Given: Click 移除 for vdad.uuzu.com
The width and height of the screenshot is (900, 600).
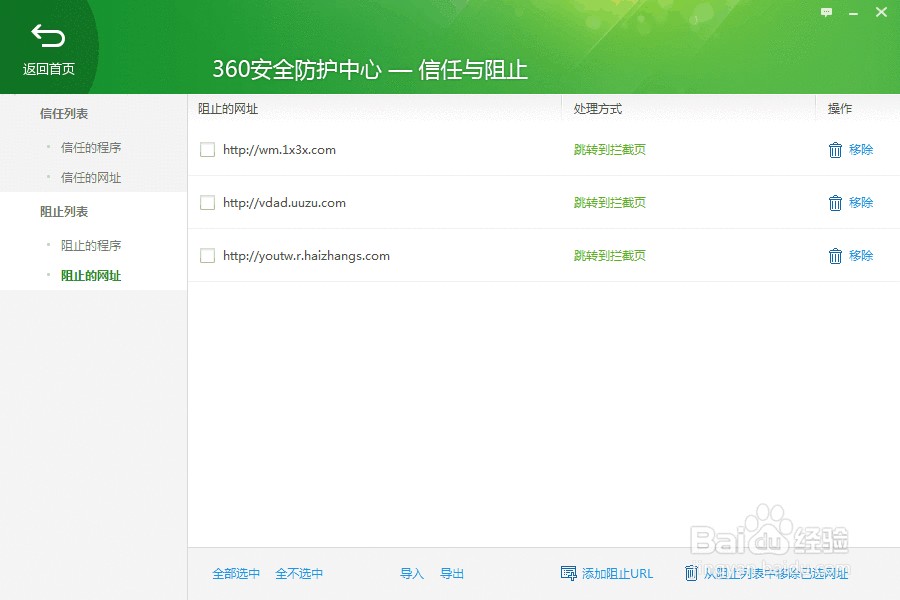Looking at the screenshot, I should (861, 203).
